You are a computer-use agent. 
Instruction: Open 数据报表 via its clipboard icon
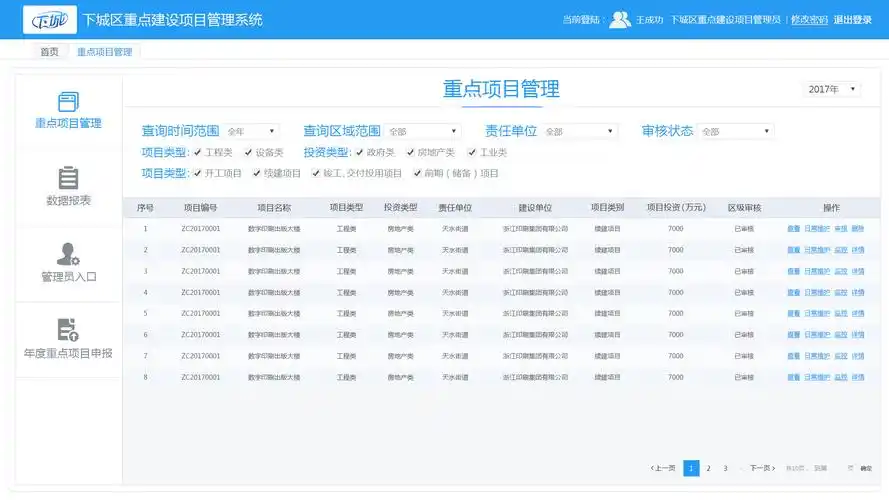[x=68, y=178]
